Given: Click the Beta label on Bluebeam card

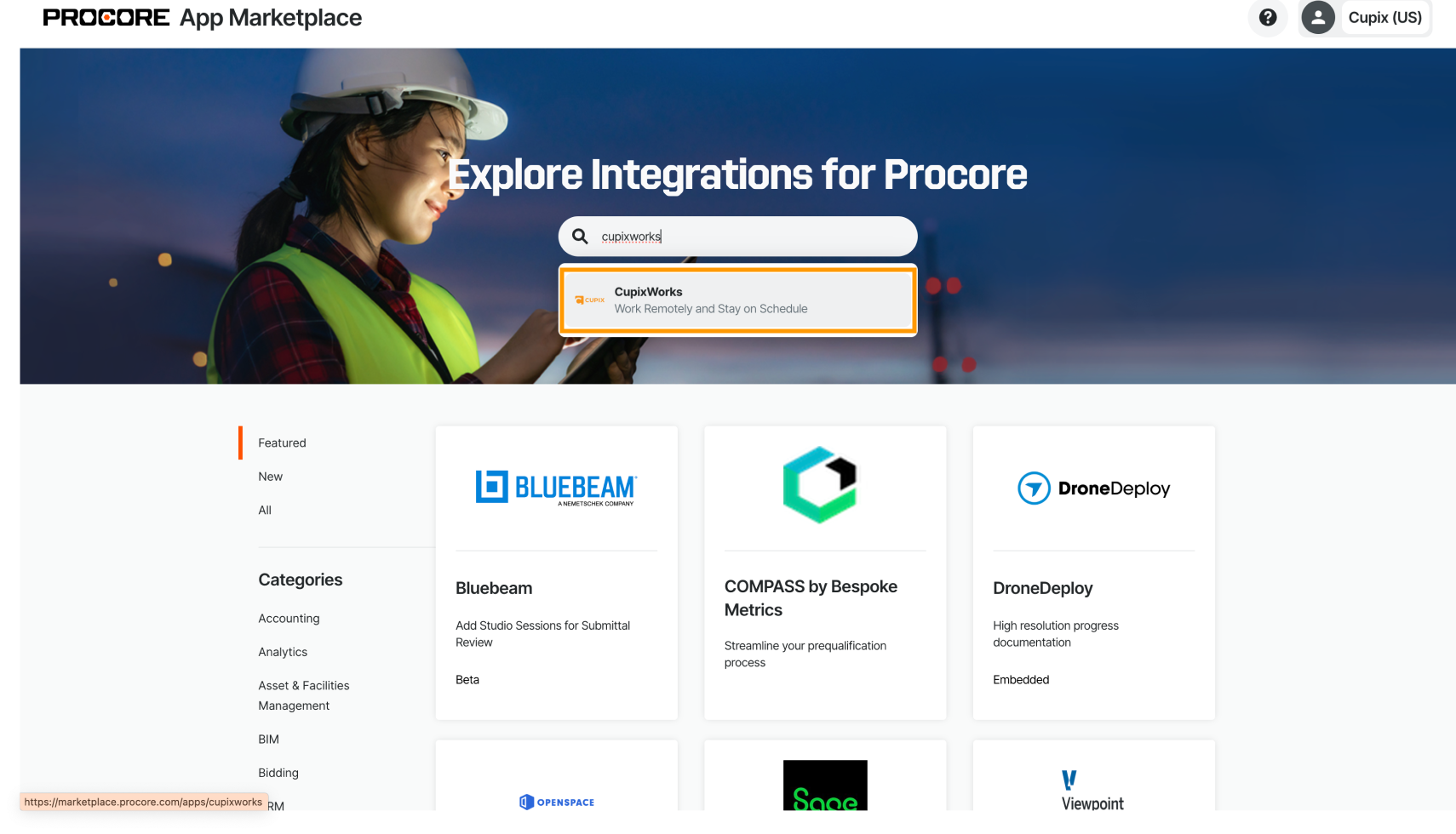Looking at the screenshot, I should pyautogui.click(x=467, y=680).
